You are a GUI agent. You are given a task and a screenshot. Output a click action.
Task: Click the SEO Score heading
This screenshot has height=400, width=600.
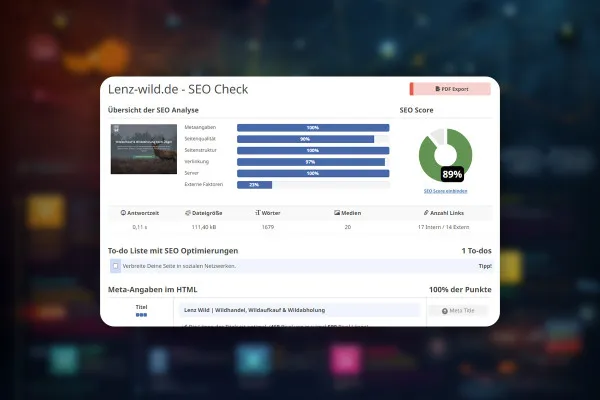(x=416, y=110)
